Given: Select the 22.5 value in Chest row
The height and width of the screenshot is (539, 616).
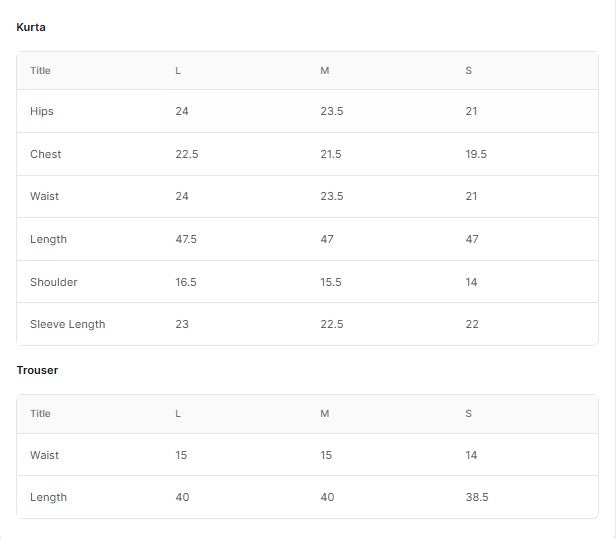Looking at the screenshot, I should coord(186,154).
